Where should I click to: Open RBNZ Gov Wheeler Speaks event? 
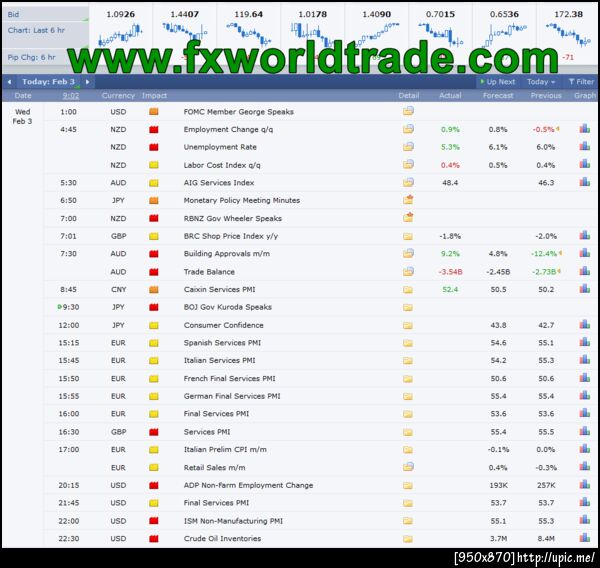pos(233,218)
